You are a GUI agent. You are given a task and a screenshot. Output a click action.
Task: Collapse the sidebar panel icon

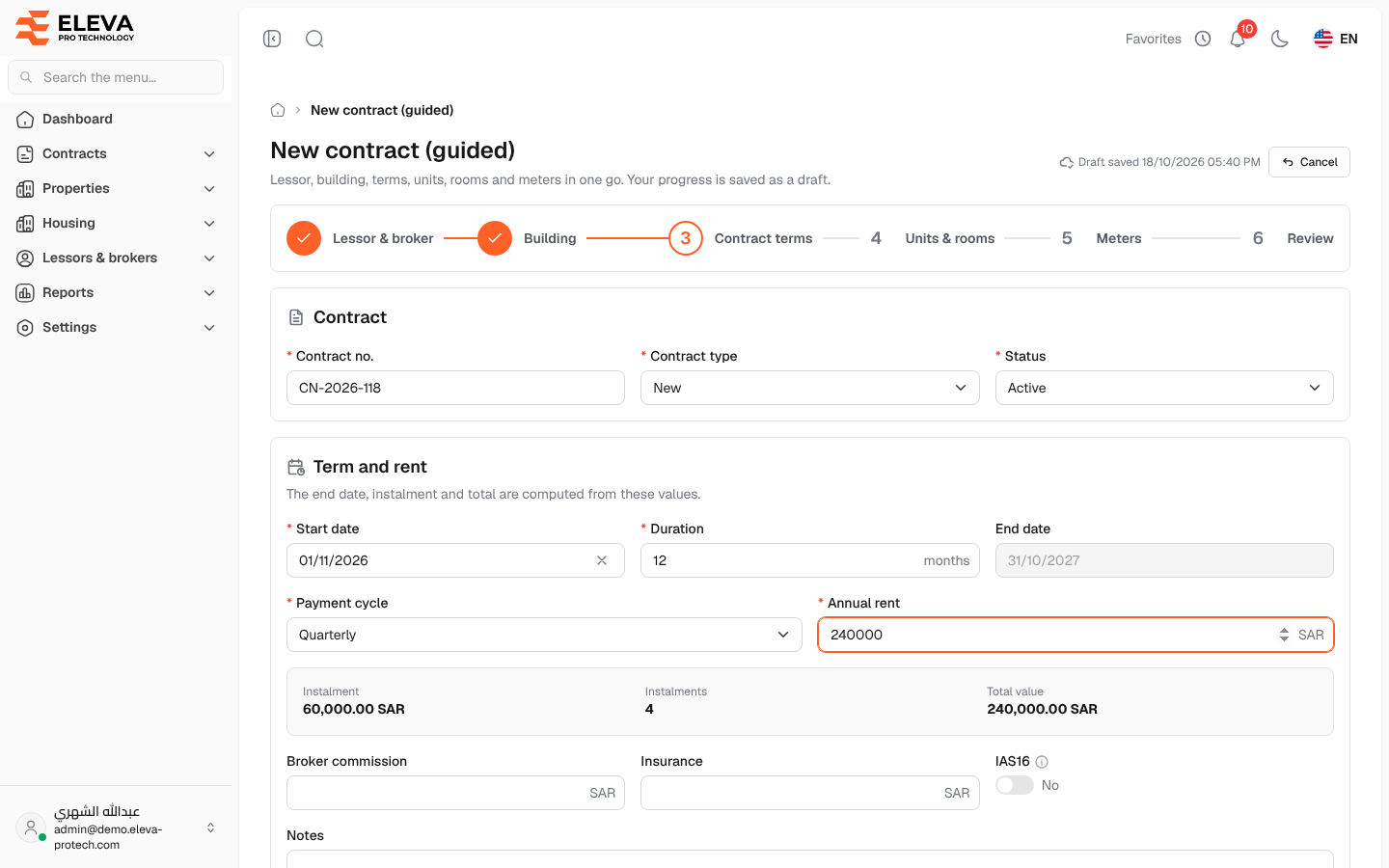tap(272, 39)
